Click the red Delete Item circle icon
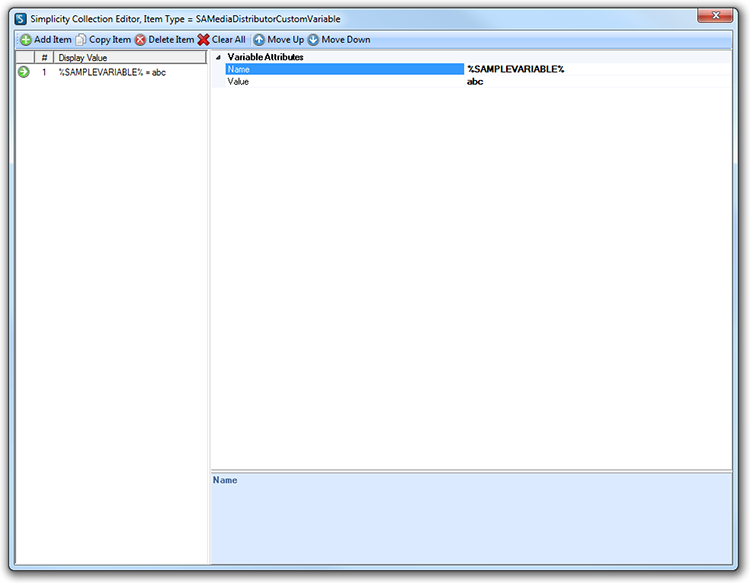The image size is (750, 583). point(140,40)
